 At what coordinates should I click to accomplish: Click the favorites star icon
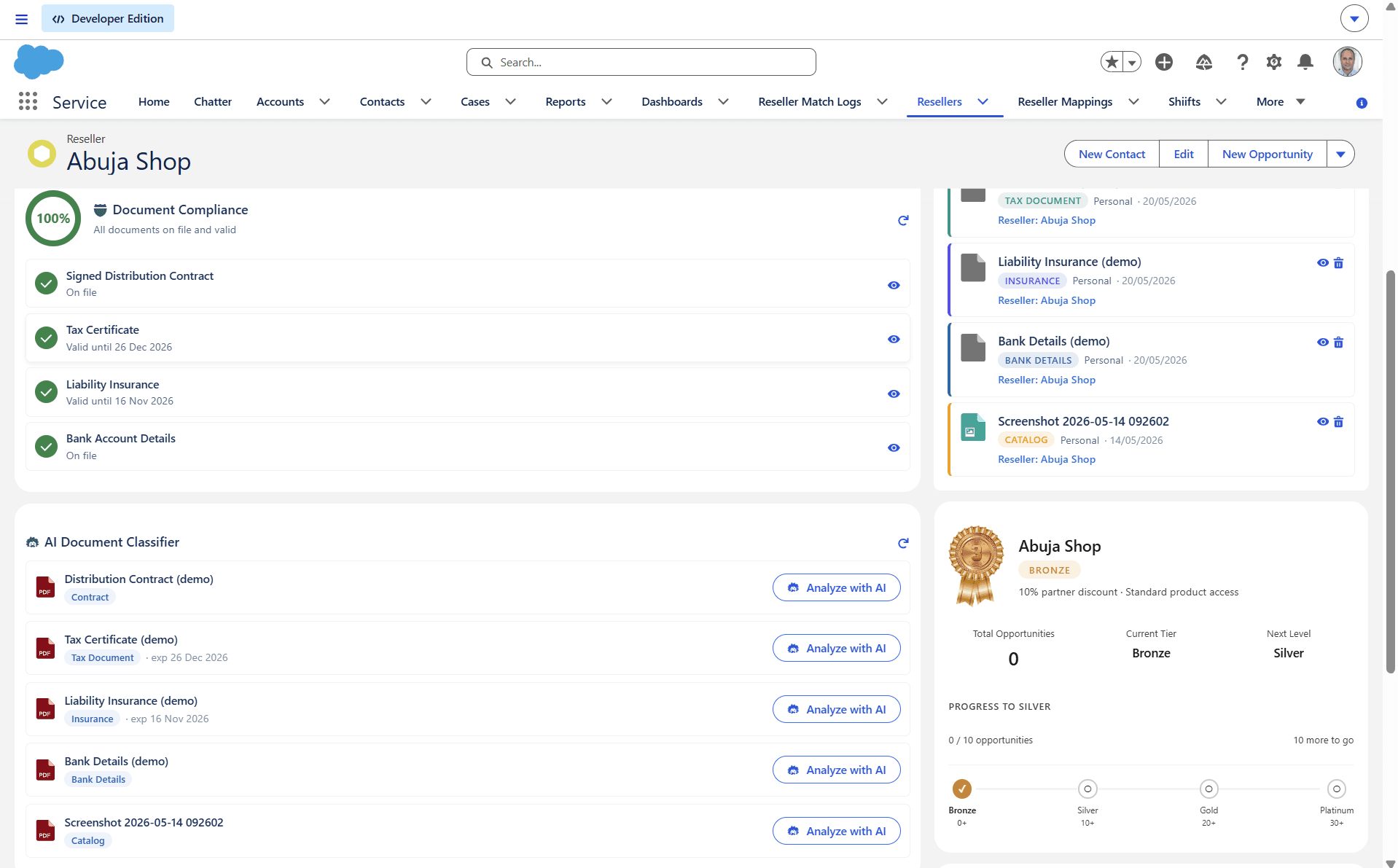coord(1112,62)
